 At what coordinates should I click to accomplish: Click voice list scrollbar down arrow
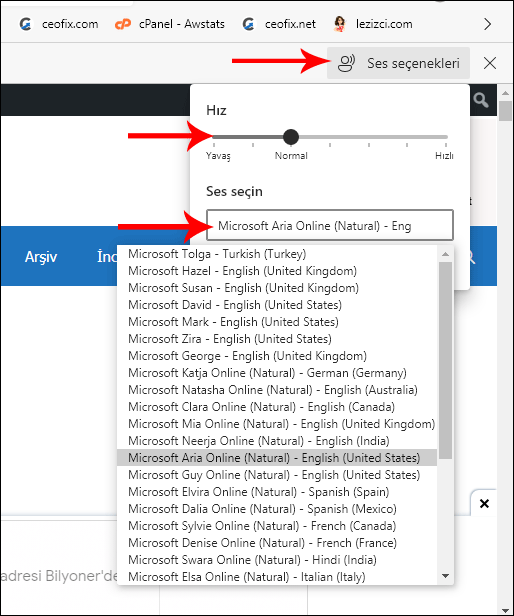tap(445, 576)
